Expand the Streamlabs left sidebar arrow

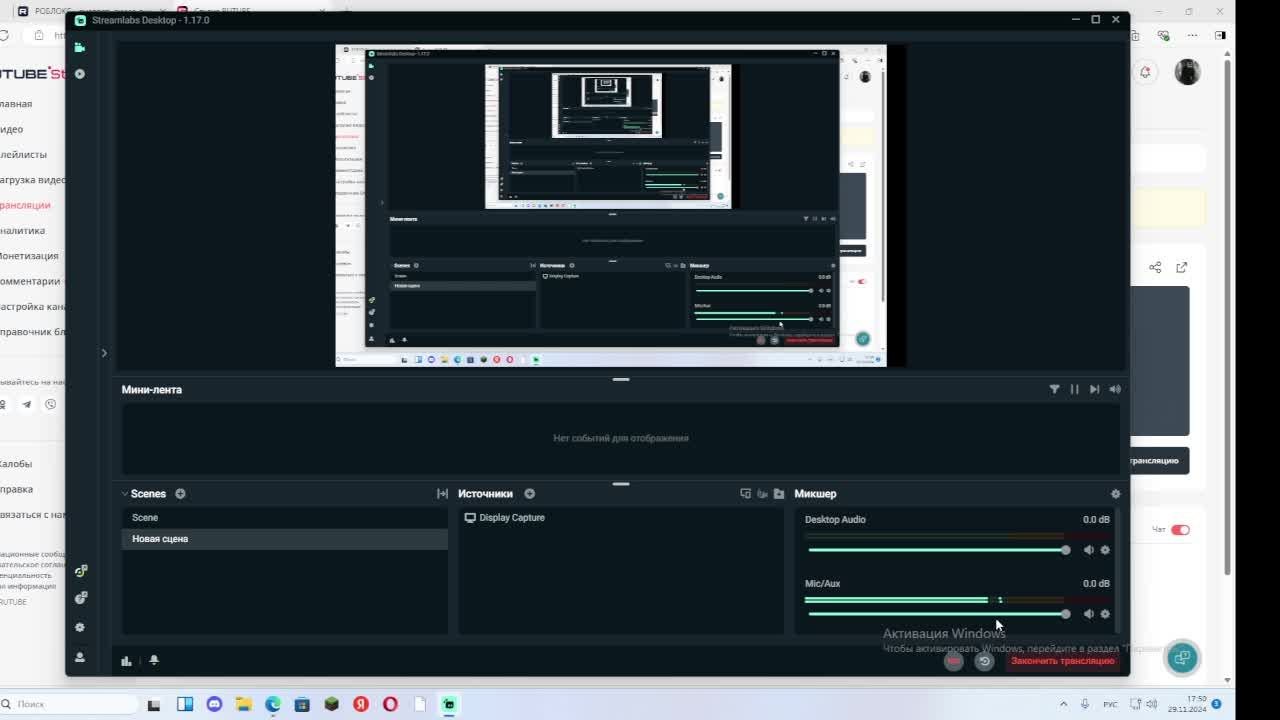click(x=104, y=353)
